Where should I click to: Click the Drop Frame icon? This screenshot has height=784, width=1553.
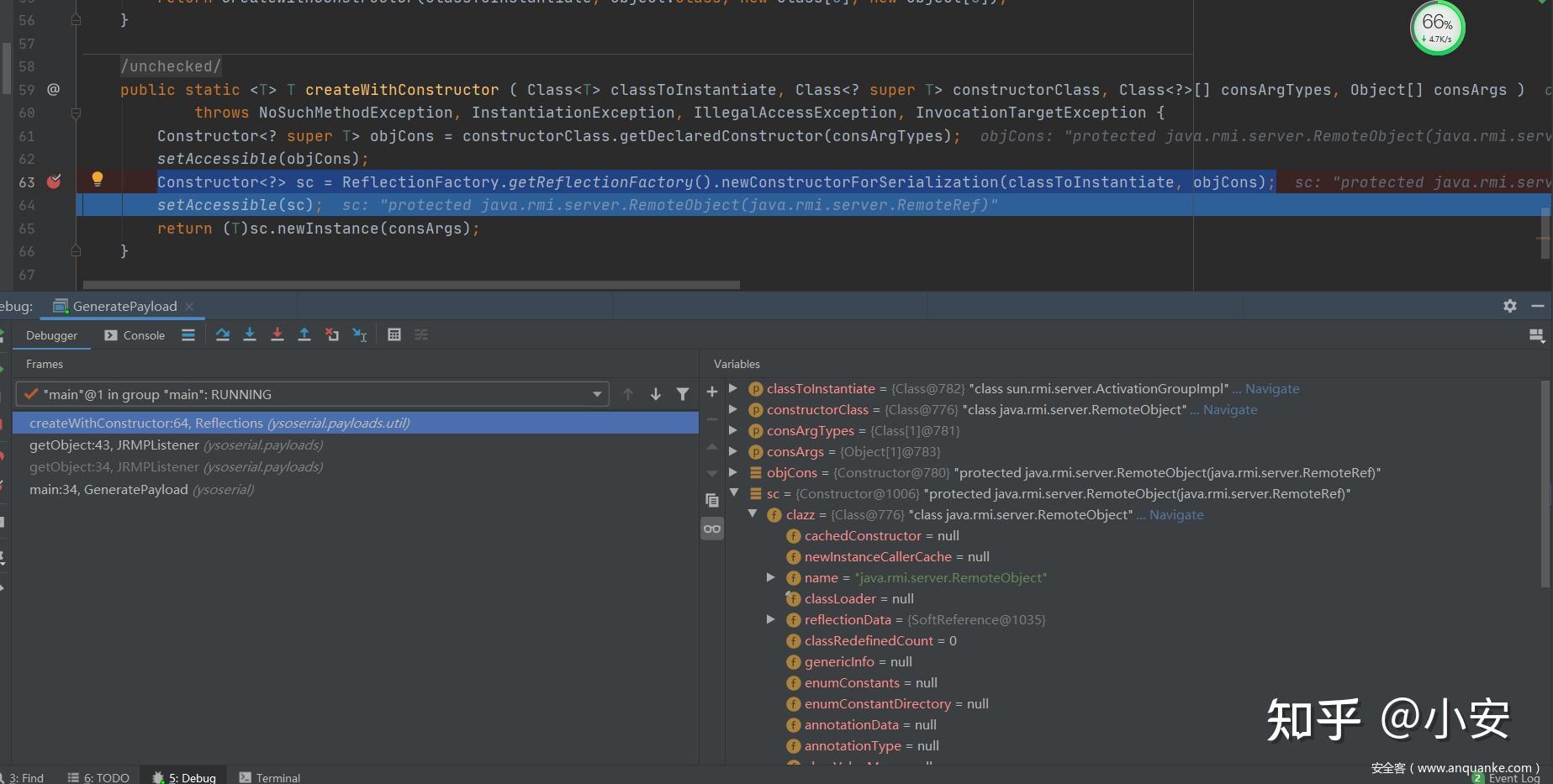[332, 334]
